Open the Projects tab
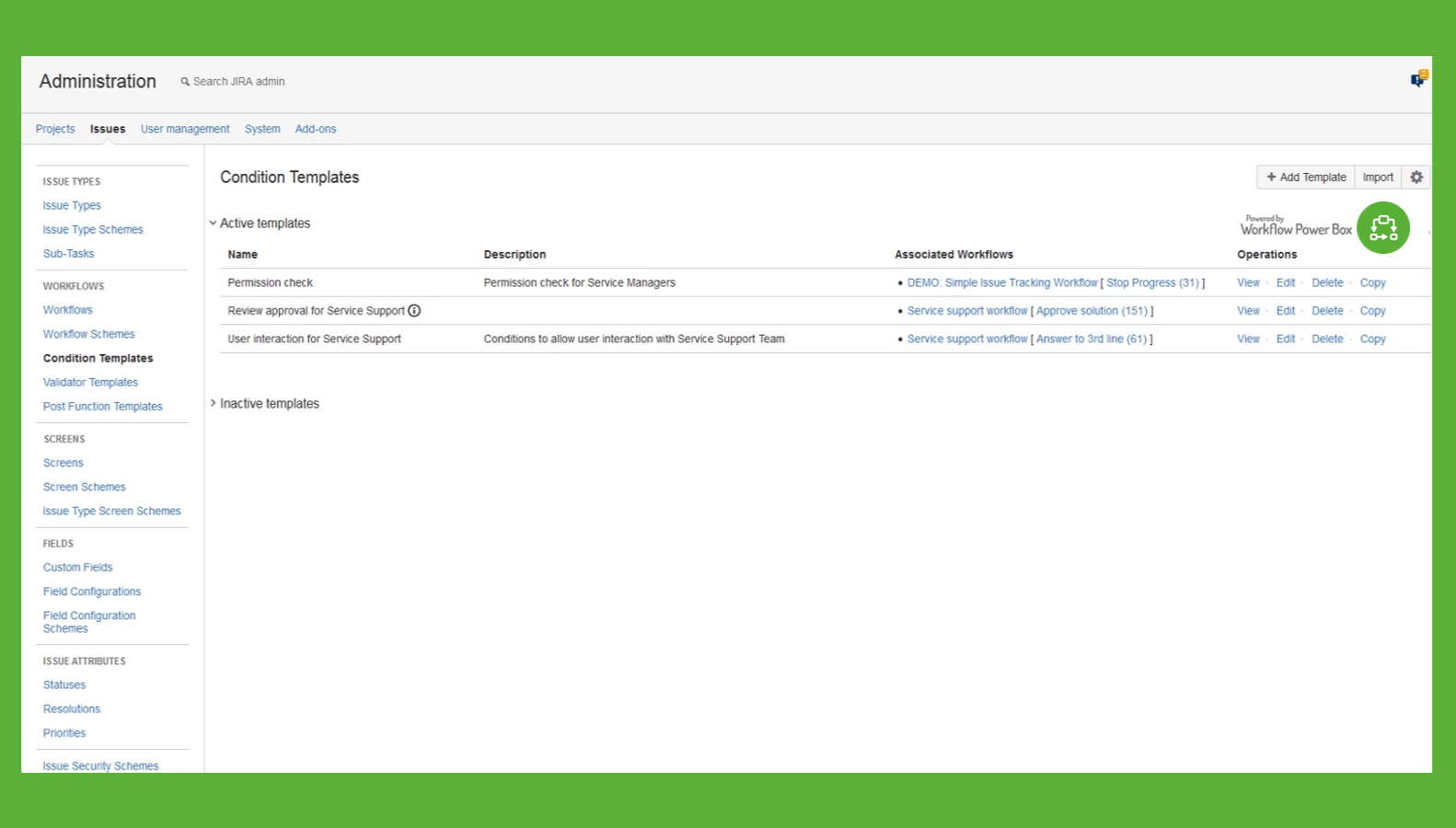1456x828 pixels. [x=55, y=129]
